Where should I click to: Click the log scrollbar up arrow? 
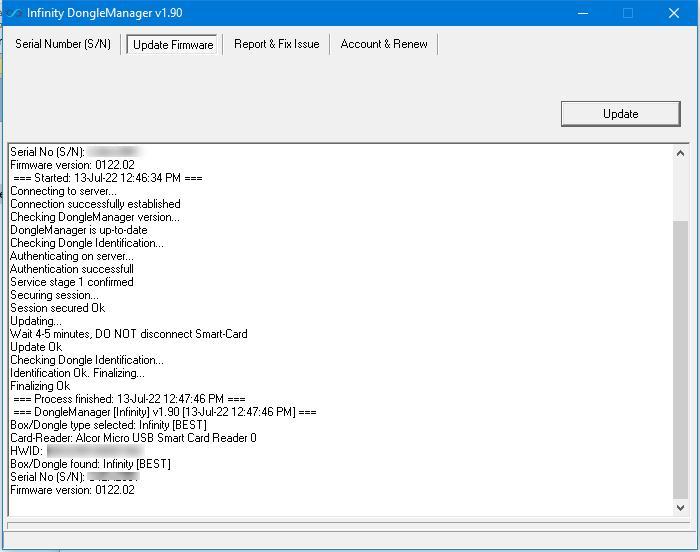click(x=680, y=154)
